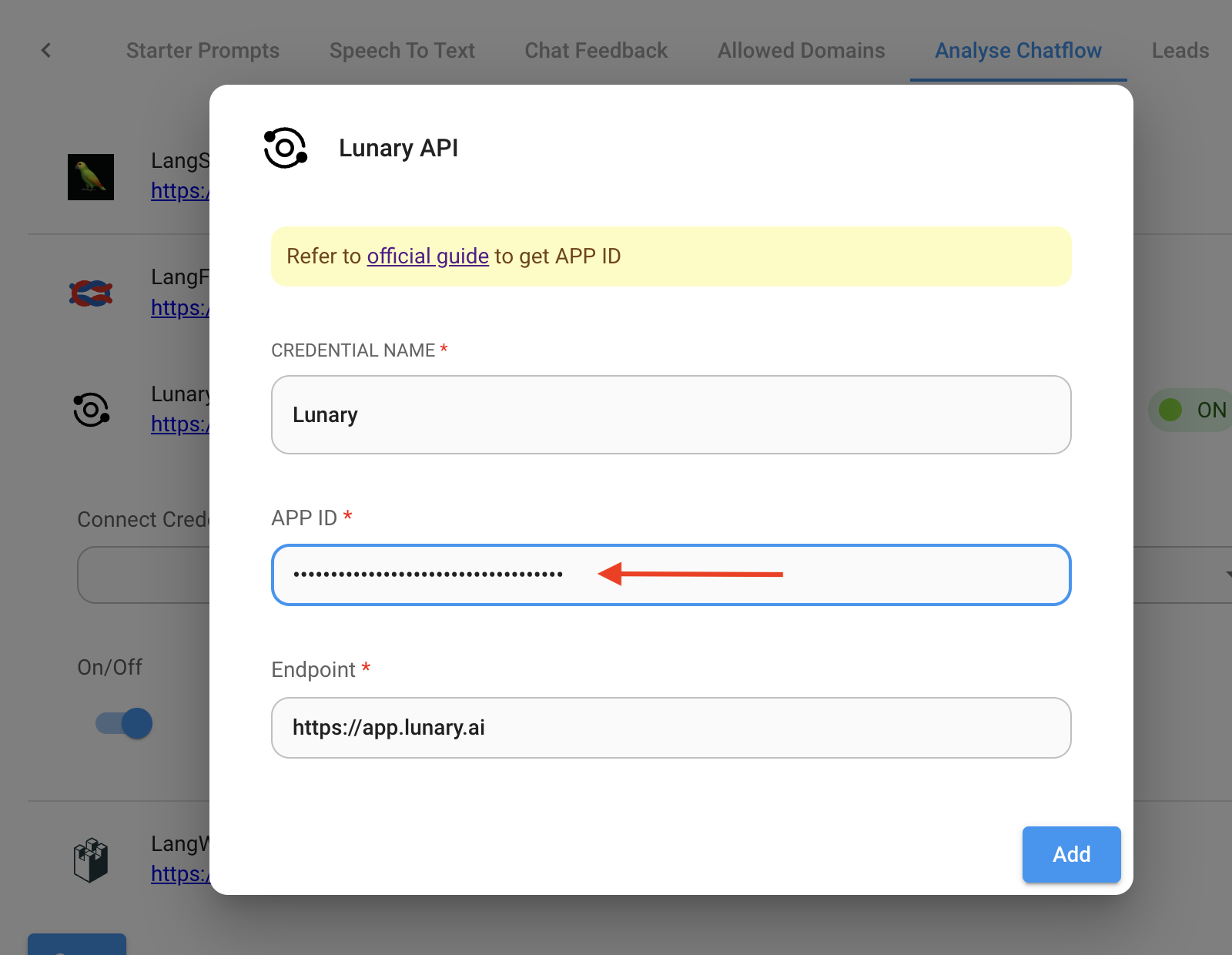Click the On/Off label text
Screen dimensions: 1232x955
110,668
